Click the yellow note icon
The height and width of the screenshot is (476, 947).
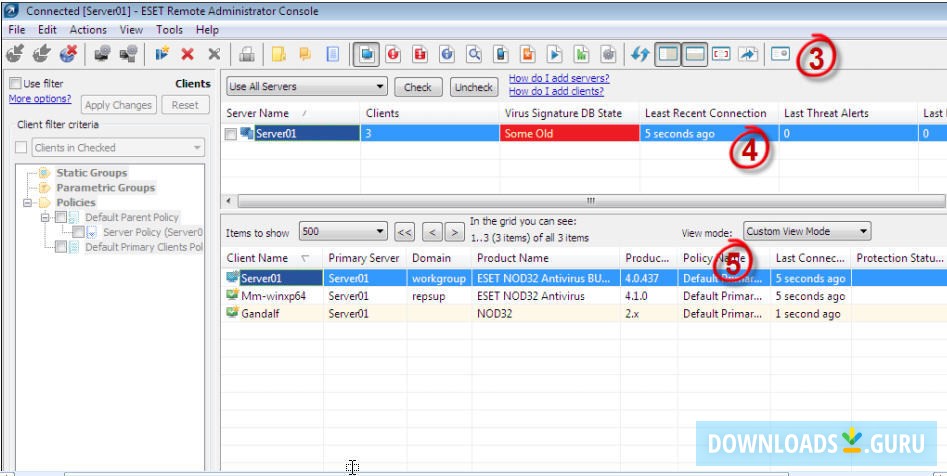(278, 54)
